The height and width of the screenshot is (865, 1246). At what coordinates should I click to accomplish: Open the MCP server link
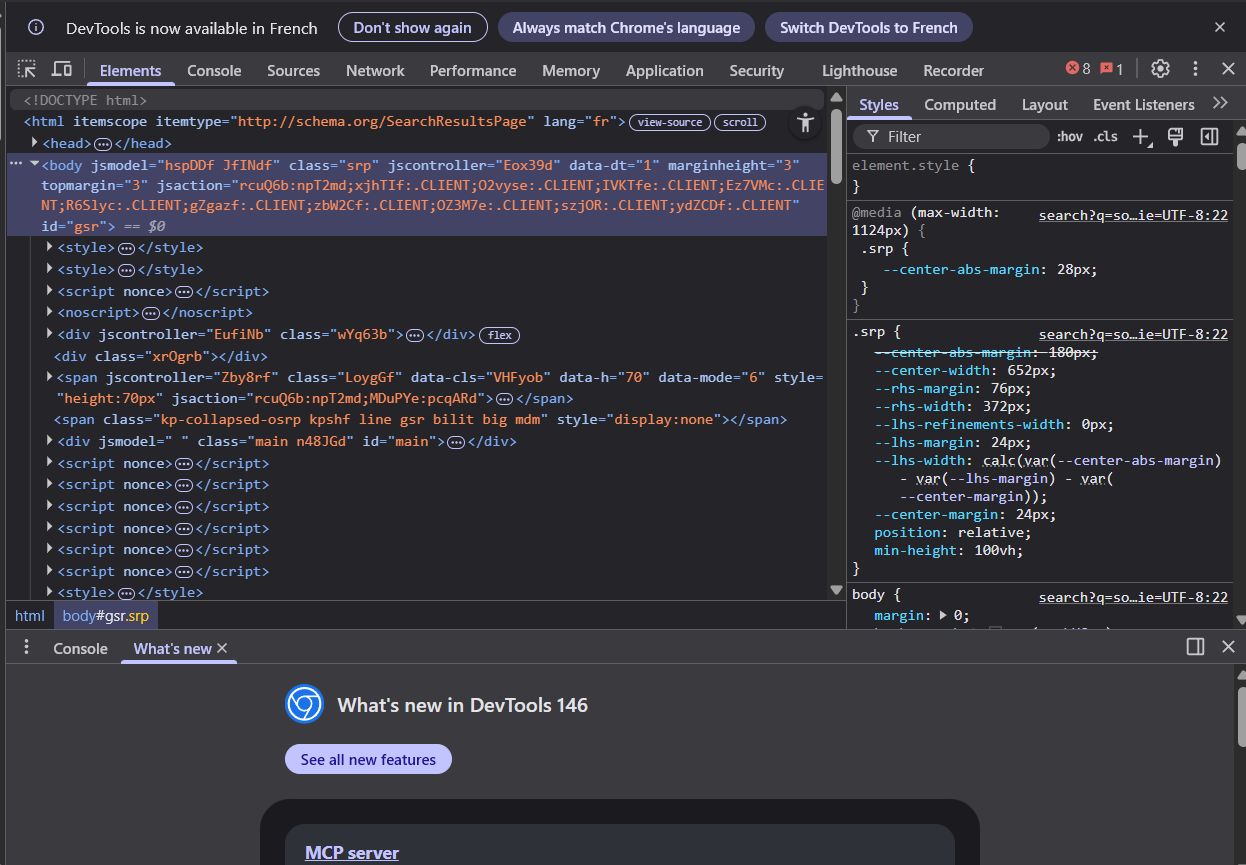[352, 852]
